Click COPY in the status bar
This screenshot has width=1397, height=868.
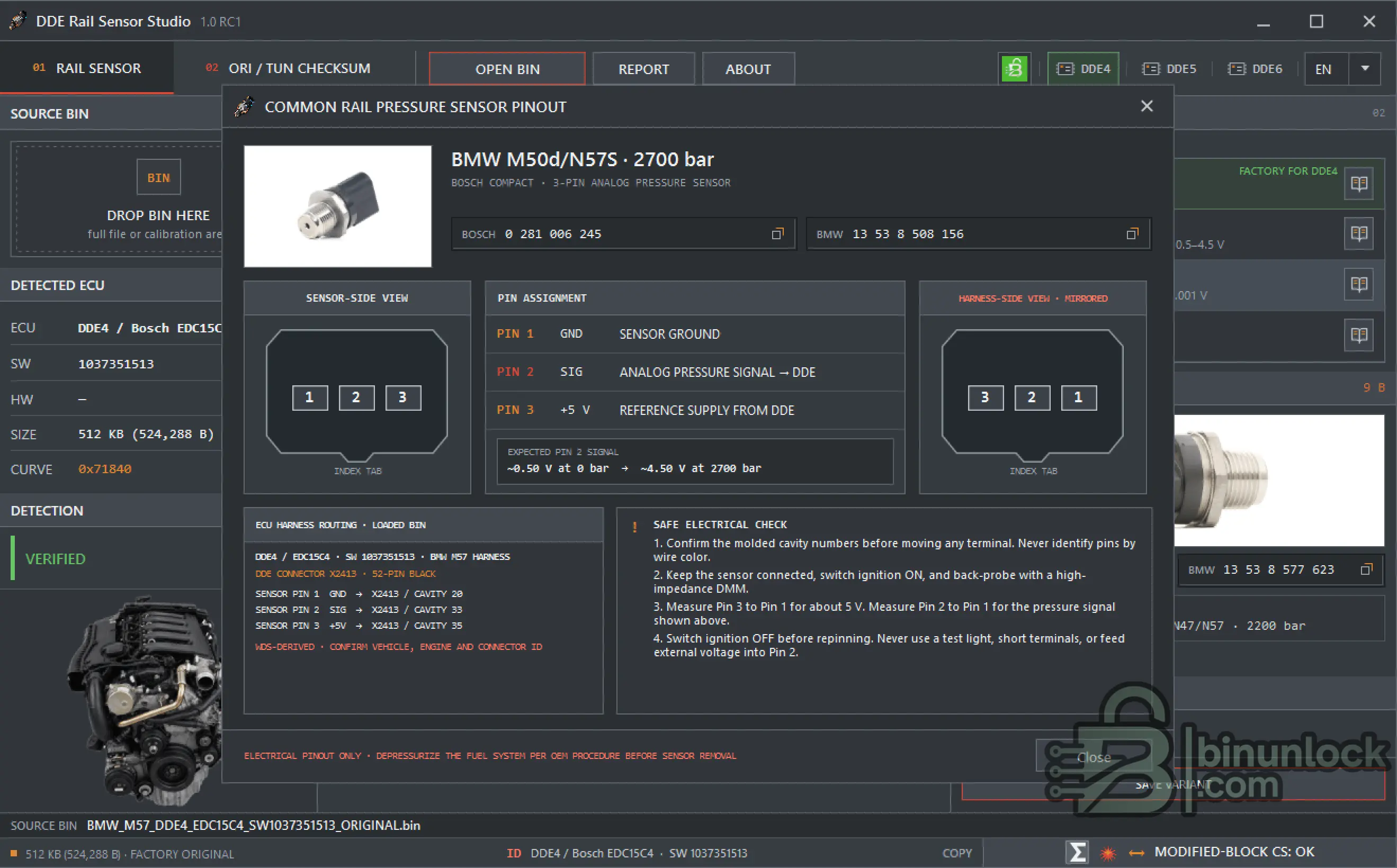pos(957,853)
